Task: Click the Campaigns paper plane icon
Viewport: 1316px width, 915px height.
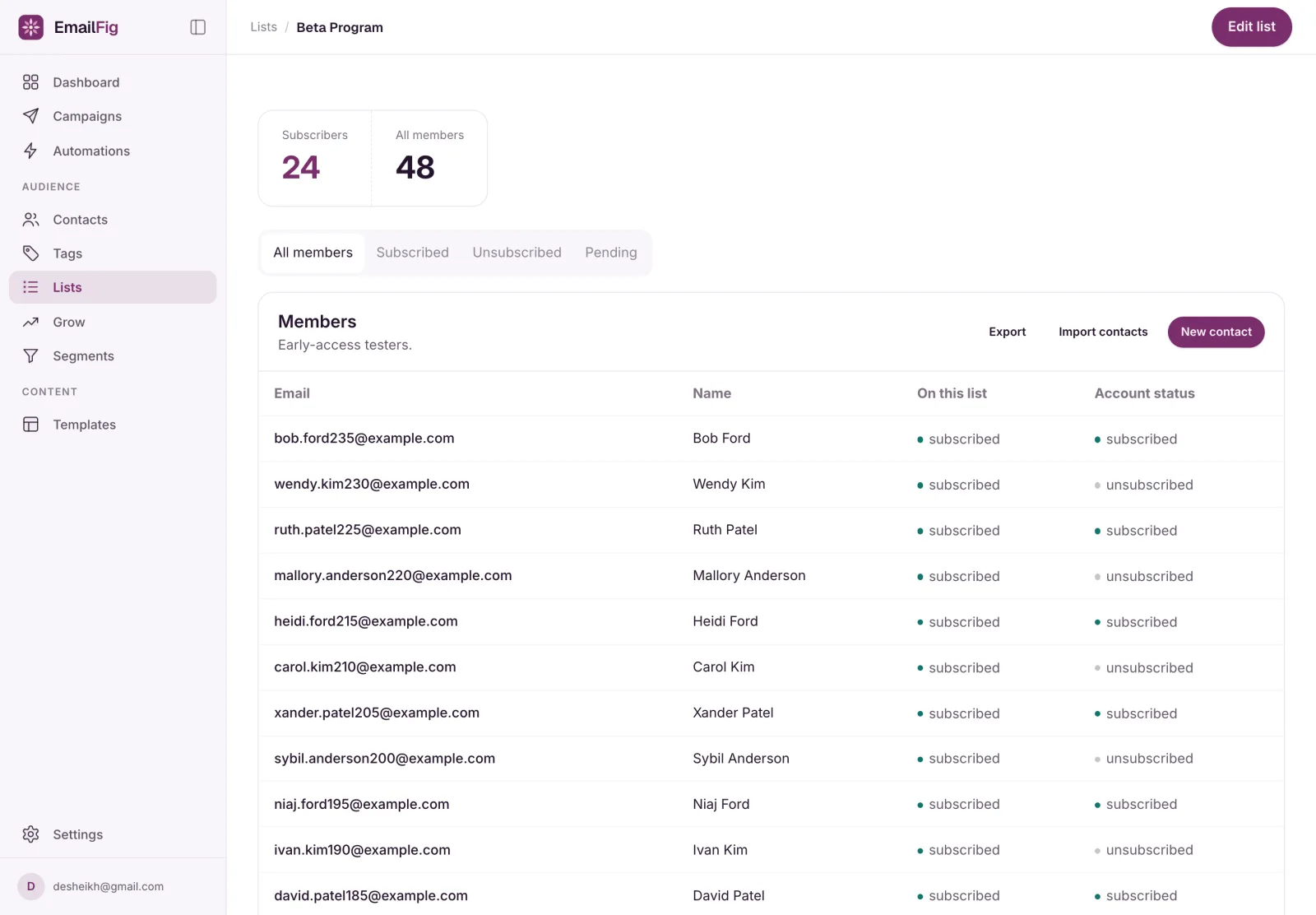Action: 30,116
